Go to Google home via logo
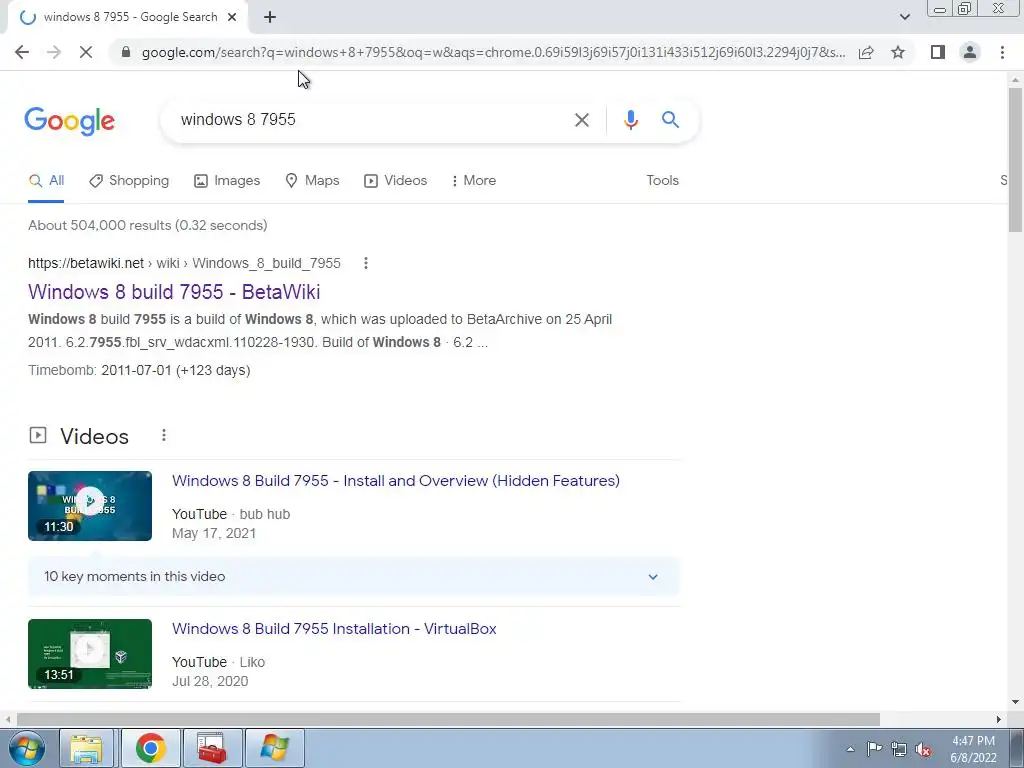1024x768 pixels. [x=70, y=121]
